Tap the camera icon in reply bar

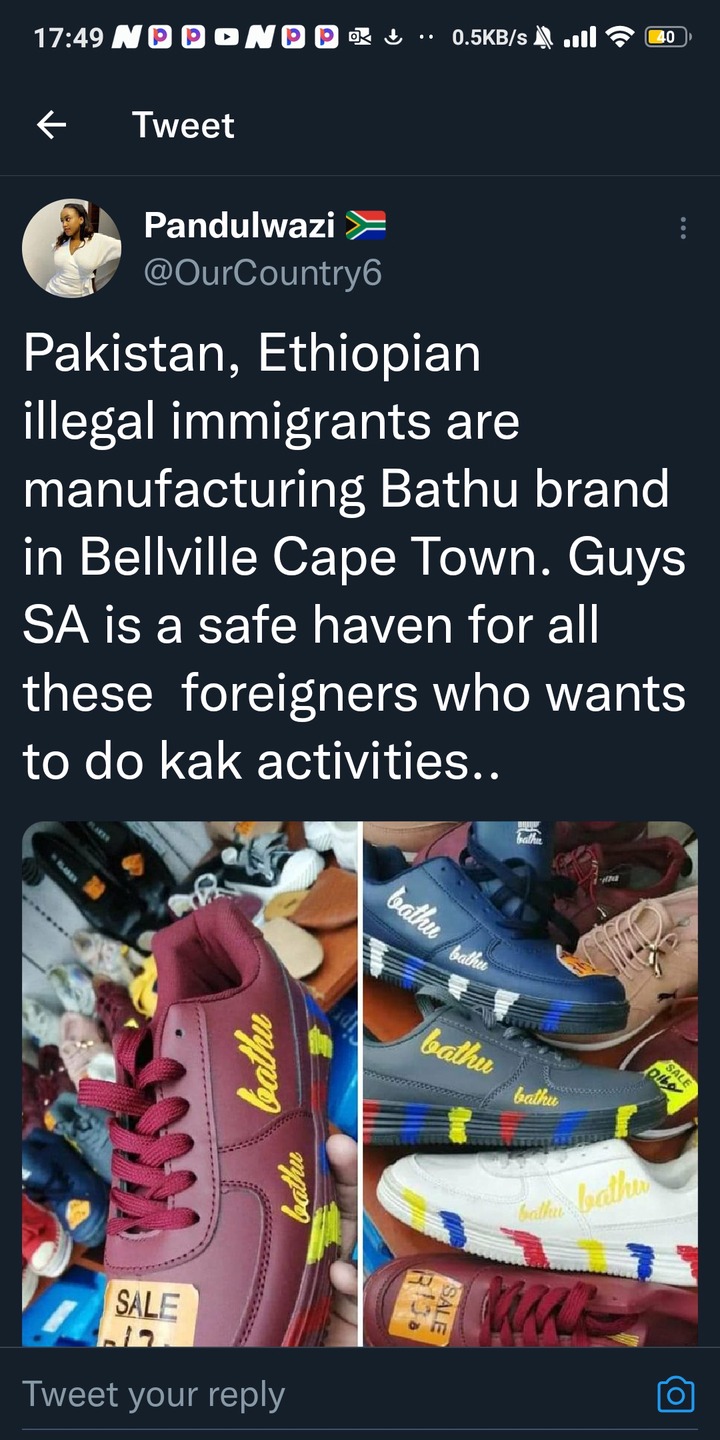point(676,1394)
